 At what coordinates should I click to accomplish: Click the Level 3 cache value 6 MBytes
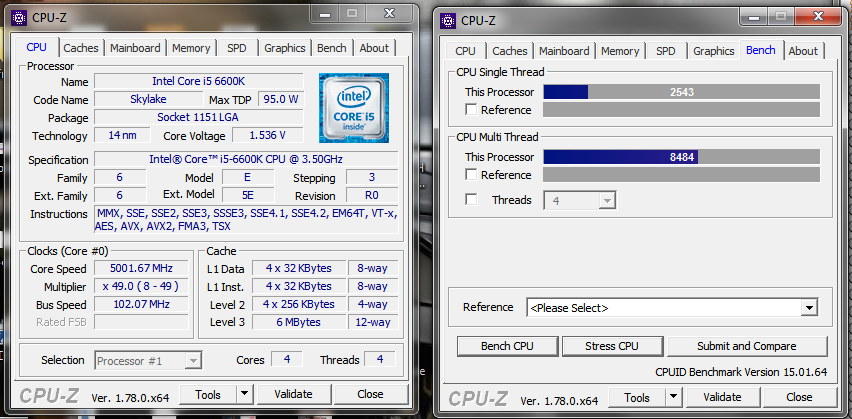(x=298, y=322)
